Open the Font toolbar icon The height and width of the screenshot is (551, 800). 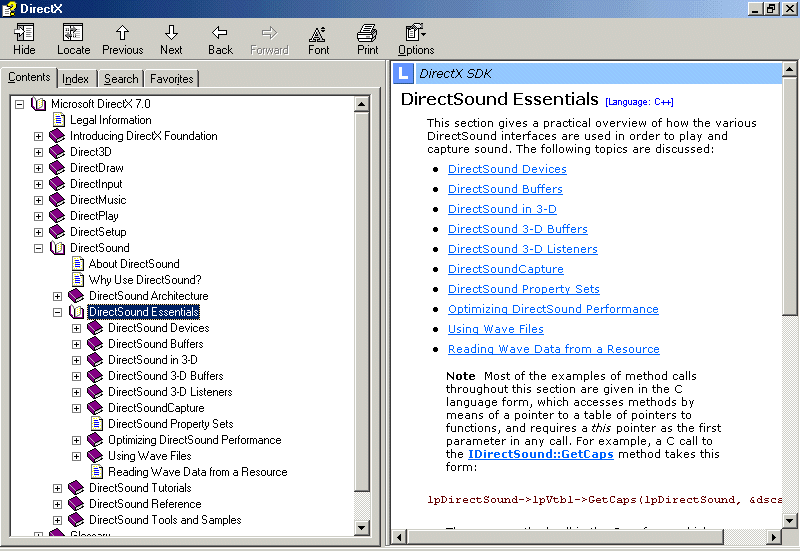pyautogui.click(x=318, y=39)
